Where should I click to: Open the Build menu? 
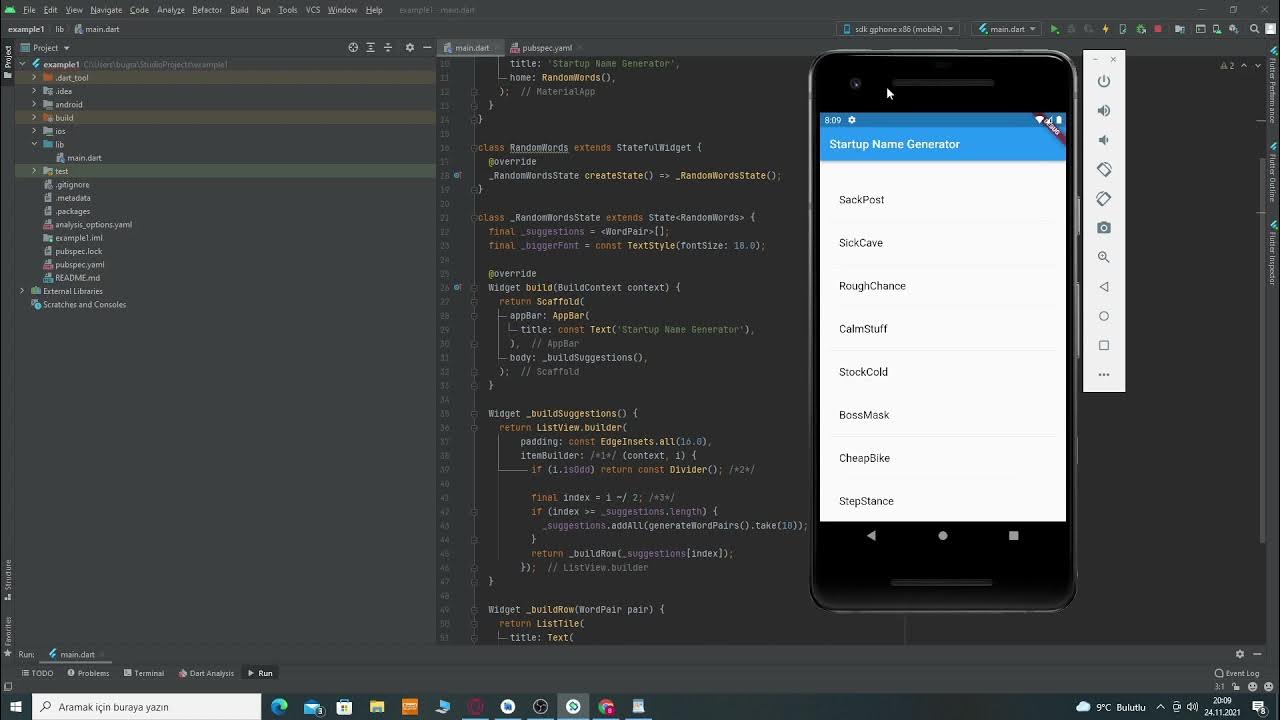tap(239, 10)
